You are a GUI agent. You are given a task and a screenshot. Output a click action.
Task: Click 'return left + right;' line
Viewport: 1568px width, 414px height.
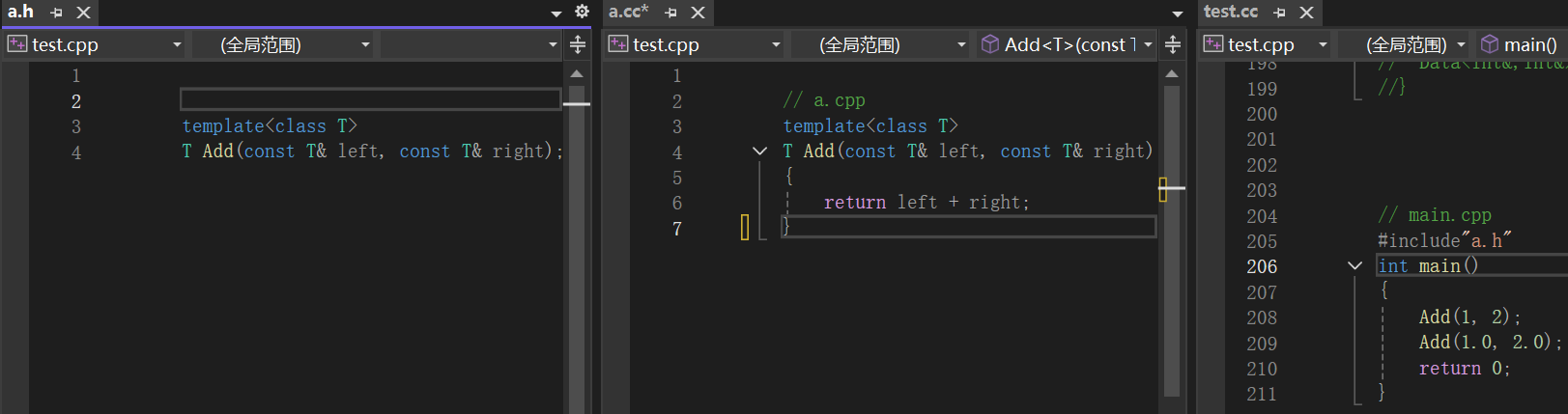927,203
